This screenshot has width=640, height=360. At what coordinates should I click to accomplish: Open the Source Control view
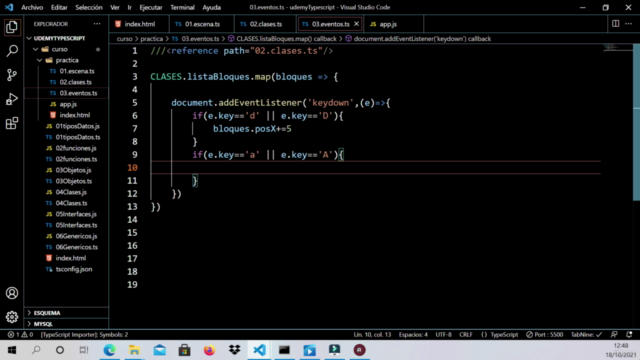(x=12, y=75)
